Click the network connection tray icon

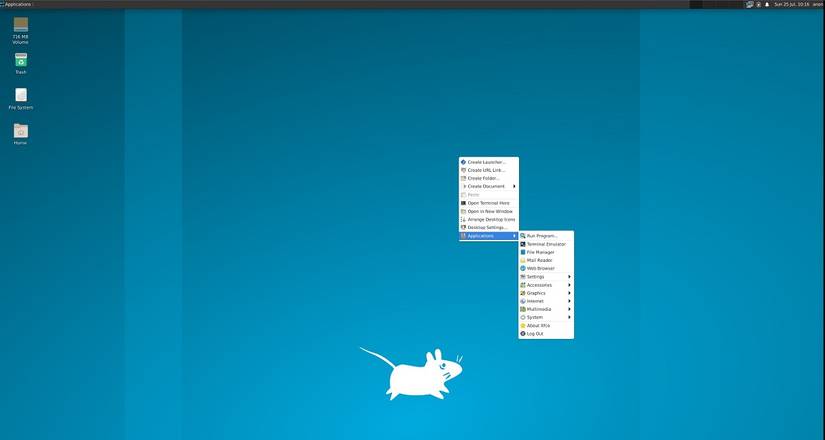[x=749, y=4]
